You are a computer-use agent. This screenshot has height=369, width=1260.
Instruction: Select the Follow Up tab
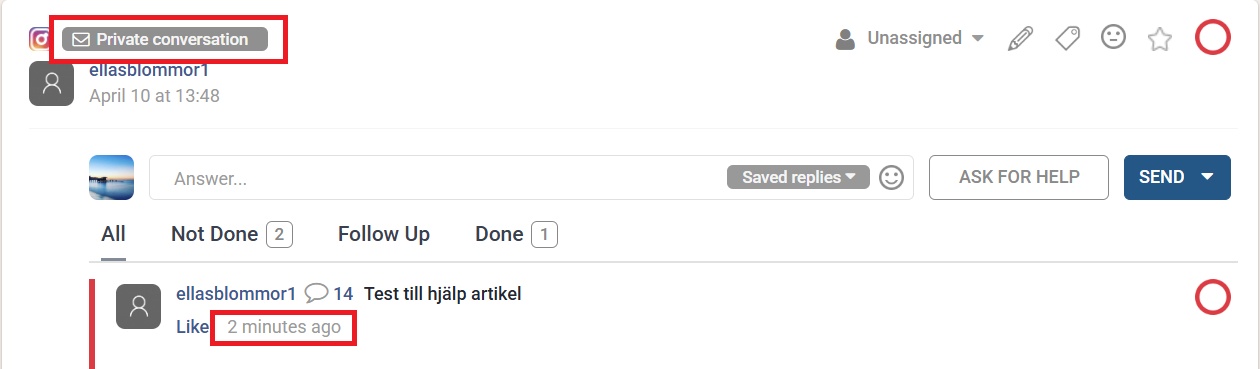[384, 234]
